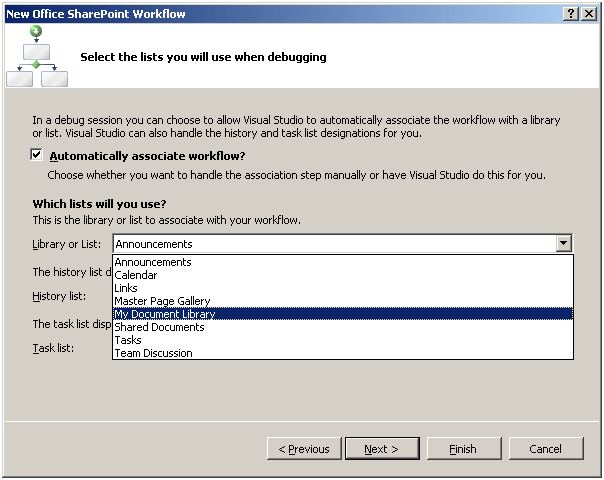Click the workflow diagram icon in header
The image size is (604, 480).
[37, 56]
